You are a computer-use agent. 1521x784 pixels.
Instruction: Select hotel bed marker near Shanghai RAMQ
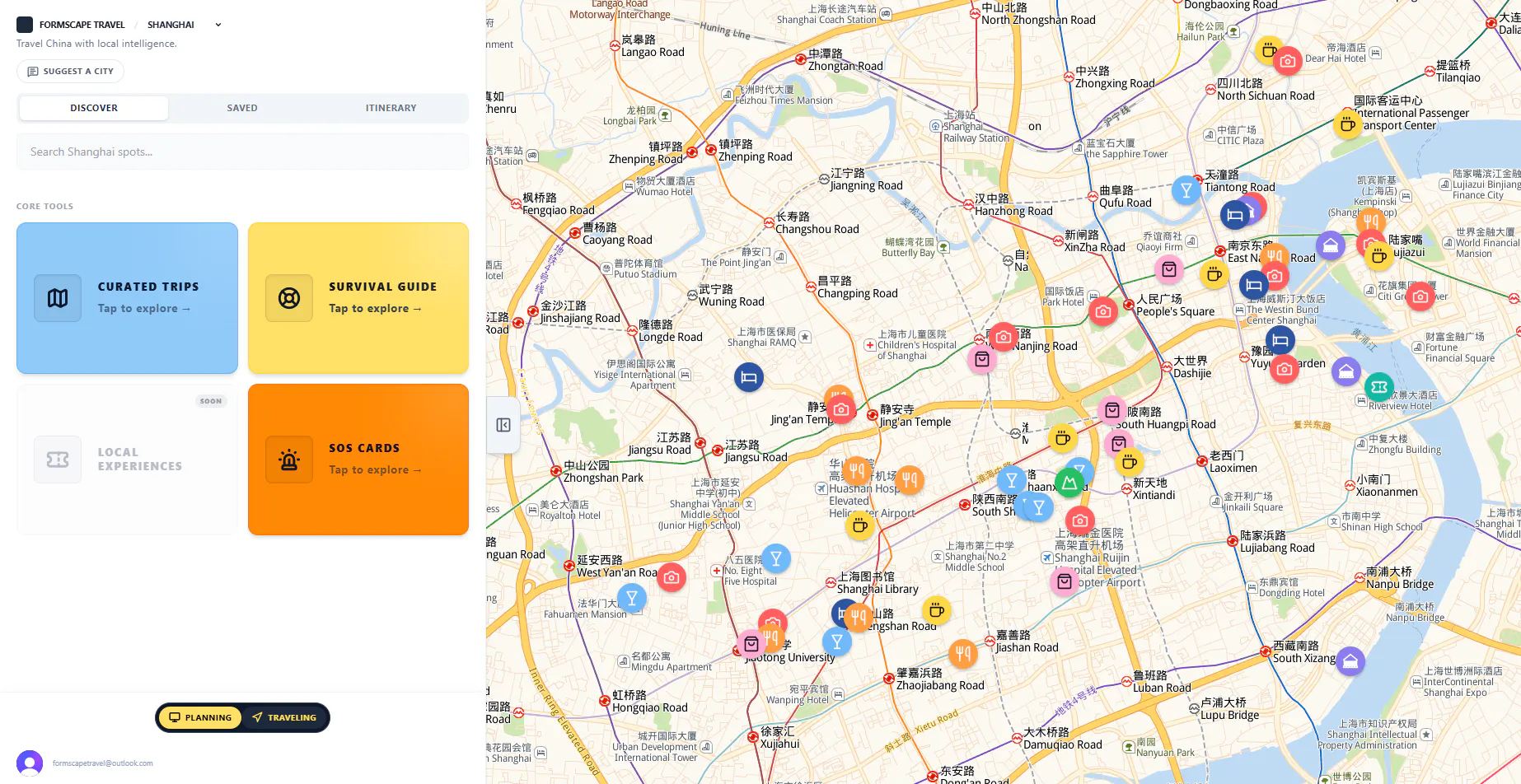[x=749, y=378]
